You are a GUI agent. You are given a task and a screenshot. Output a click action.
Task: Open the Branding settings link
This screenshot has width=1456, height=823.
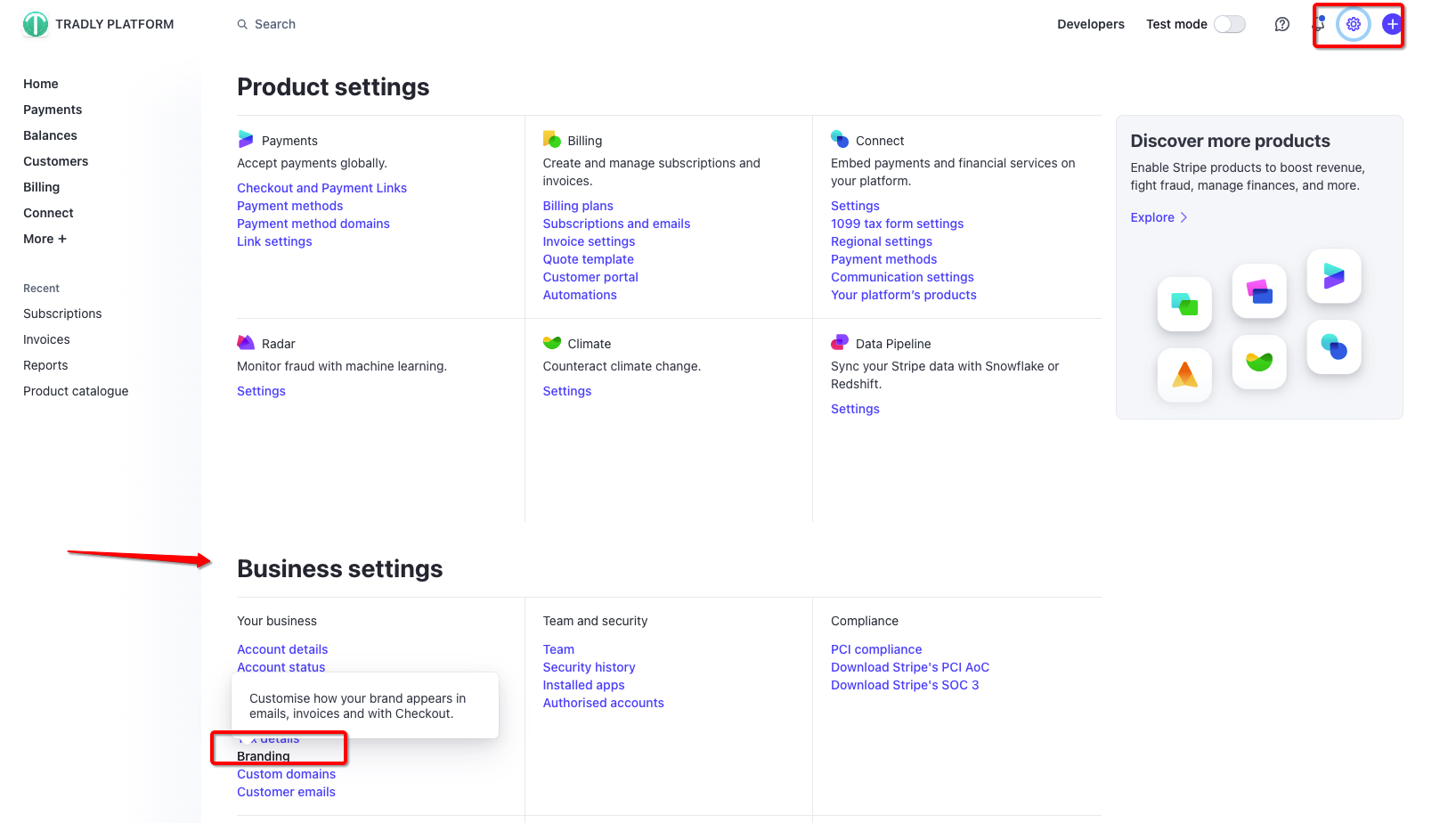click(x=264, y=756)
